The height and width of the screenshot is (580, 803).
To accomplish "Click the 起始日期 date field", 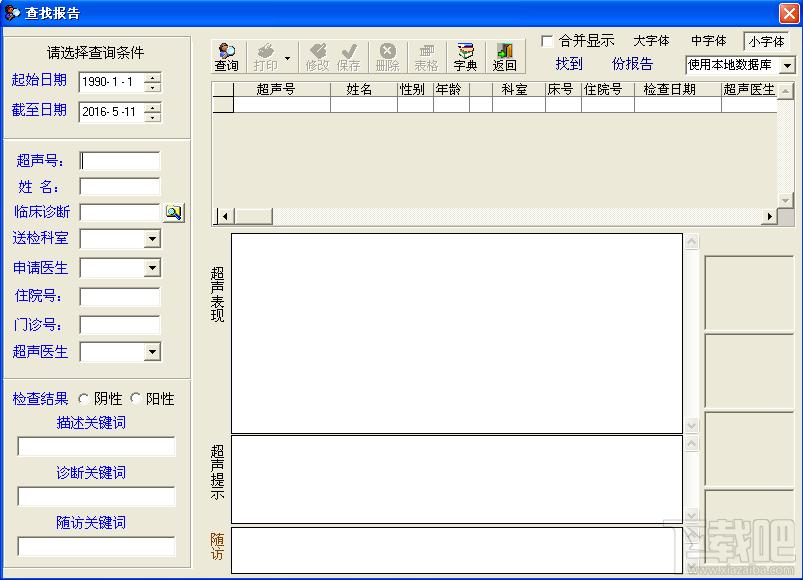I will [x=112, y=82].
